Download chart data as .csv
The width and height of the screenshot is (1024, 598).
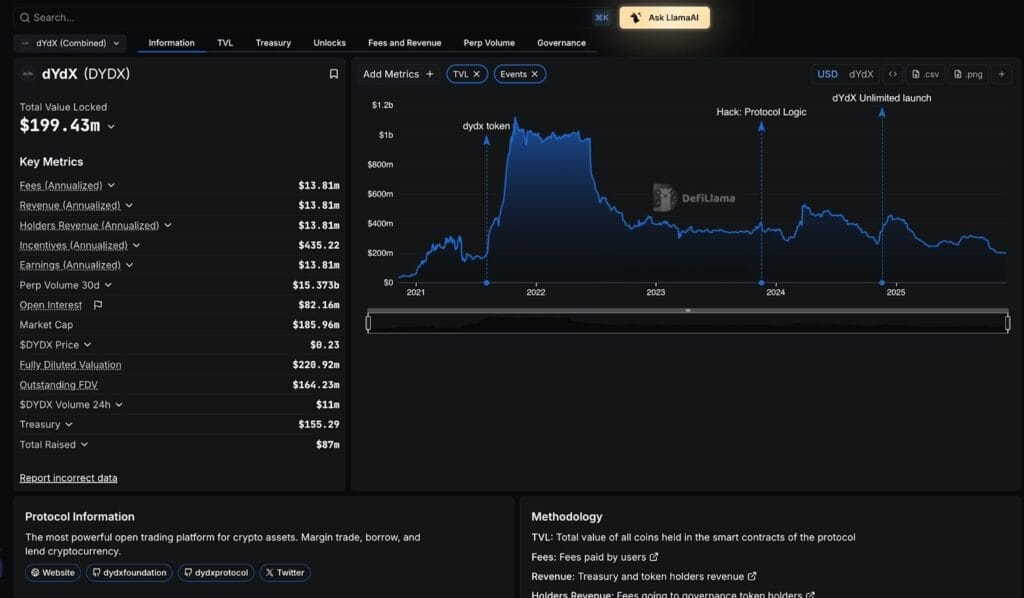(925, 74)
